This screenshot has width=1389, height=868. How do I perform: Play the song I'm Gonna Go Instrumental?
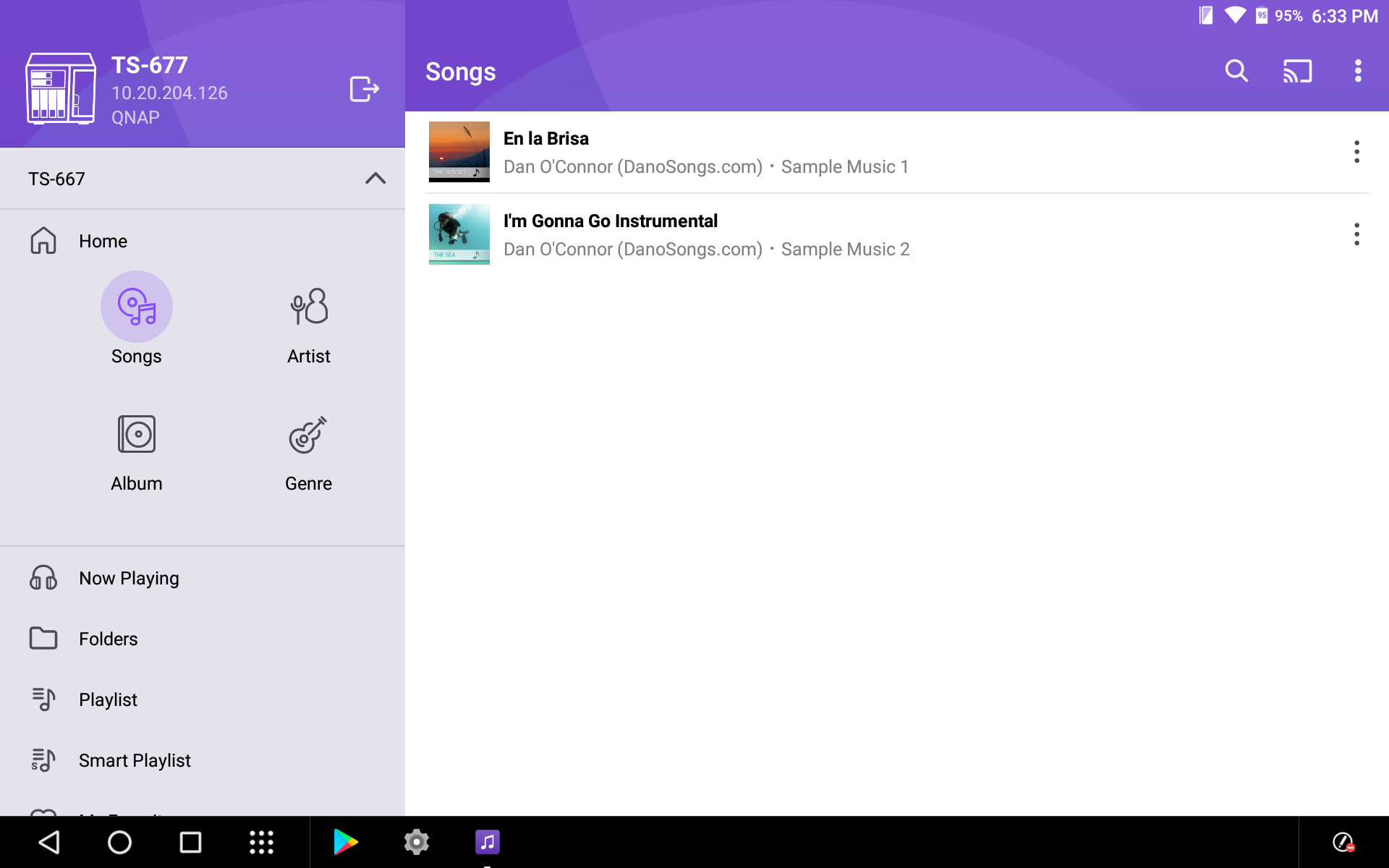click(x=897, y=234)
